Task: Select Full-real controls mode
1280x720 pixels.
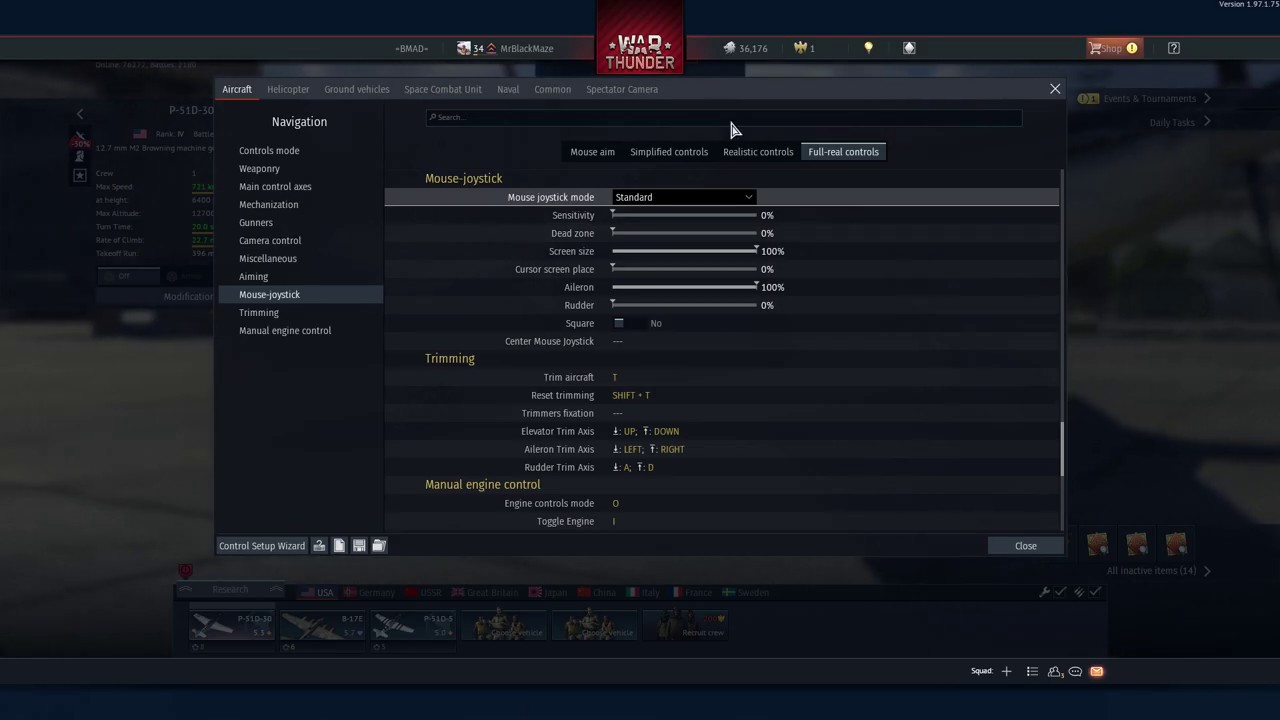Action: (844, 152)
